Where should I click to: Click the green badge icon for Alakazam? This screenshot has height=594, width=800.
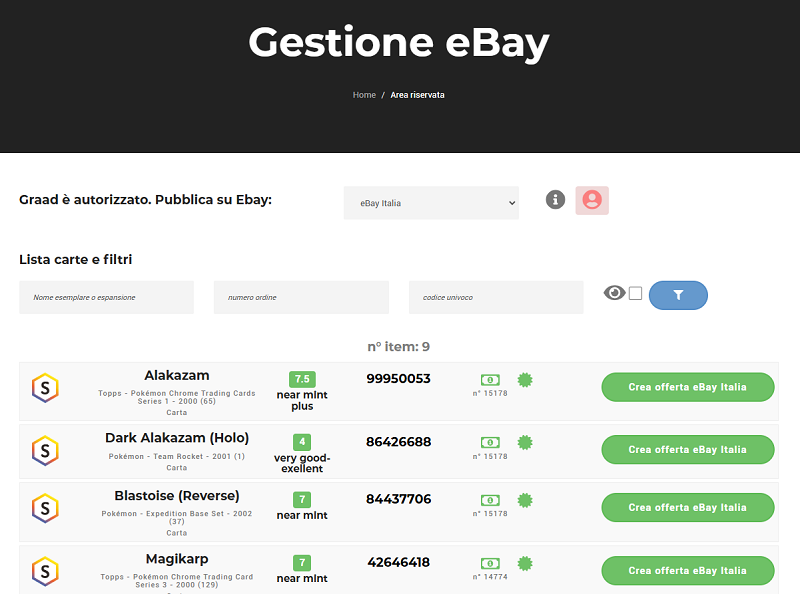(x=525, y=380)
